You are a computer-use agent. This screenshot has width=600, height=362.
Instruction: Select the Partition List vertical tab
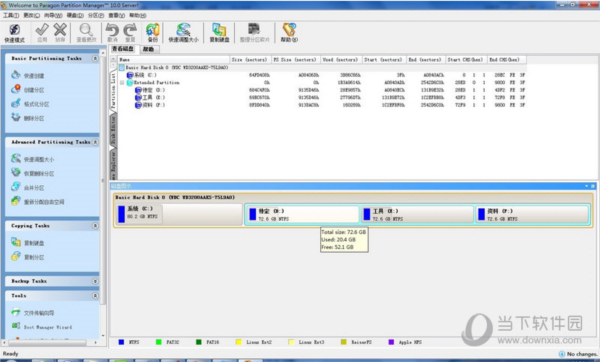click(114, 90)
